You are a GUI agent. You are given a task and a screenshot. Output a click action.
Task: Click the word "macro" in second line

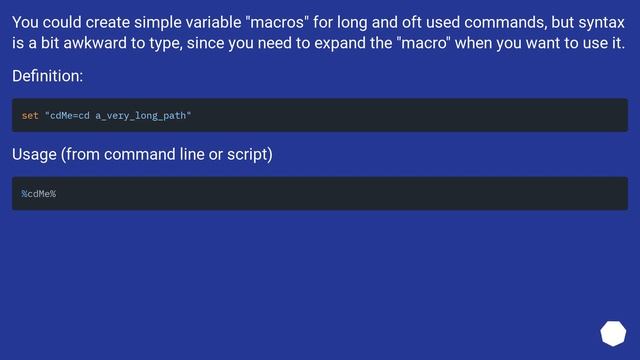[x=424, y=43]
